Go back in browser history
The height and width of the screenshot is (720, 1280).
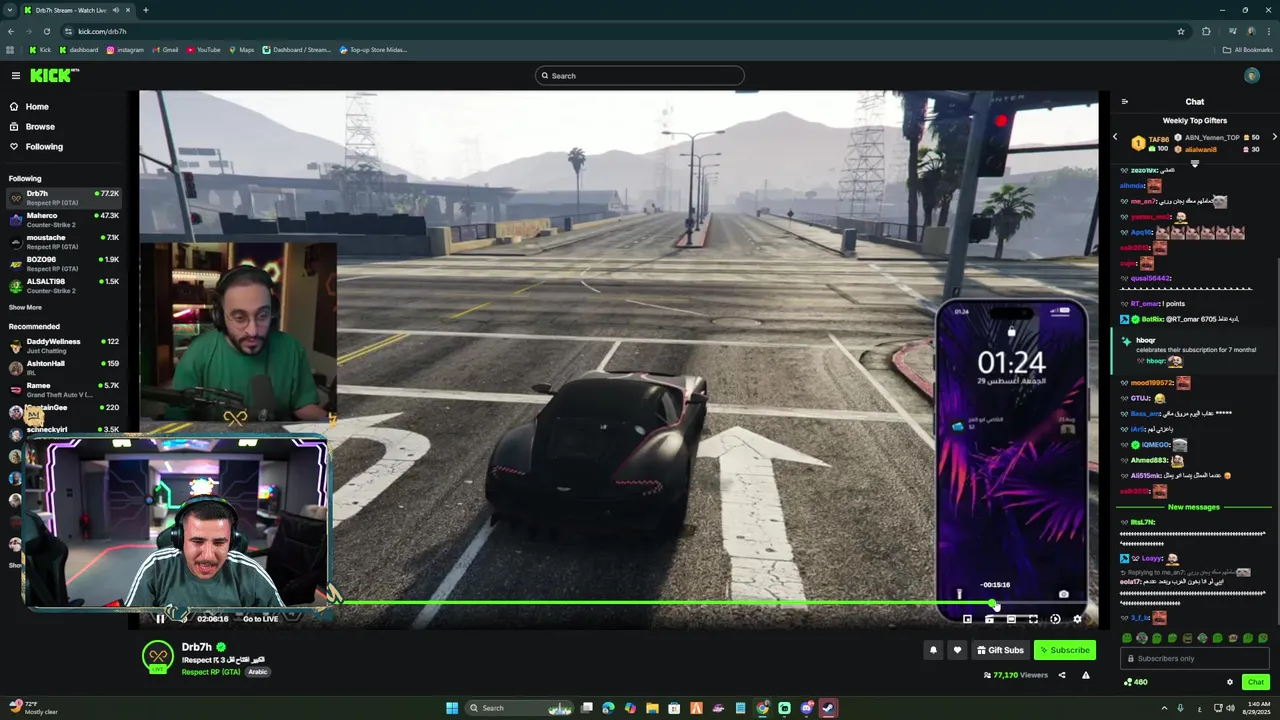pyautogui.click(x=11, y=31)
